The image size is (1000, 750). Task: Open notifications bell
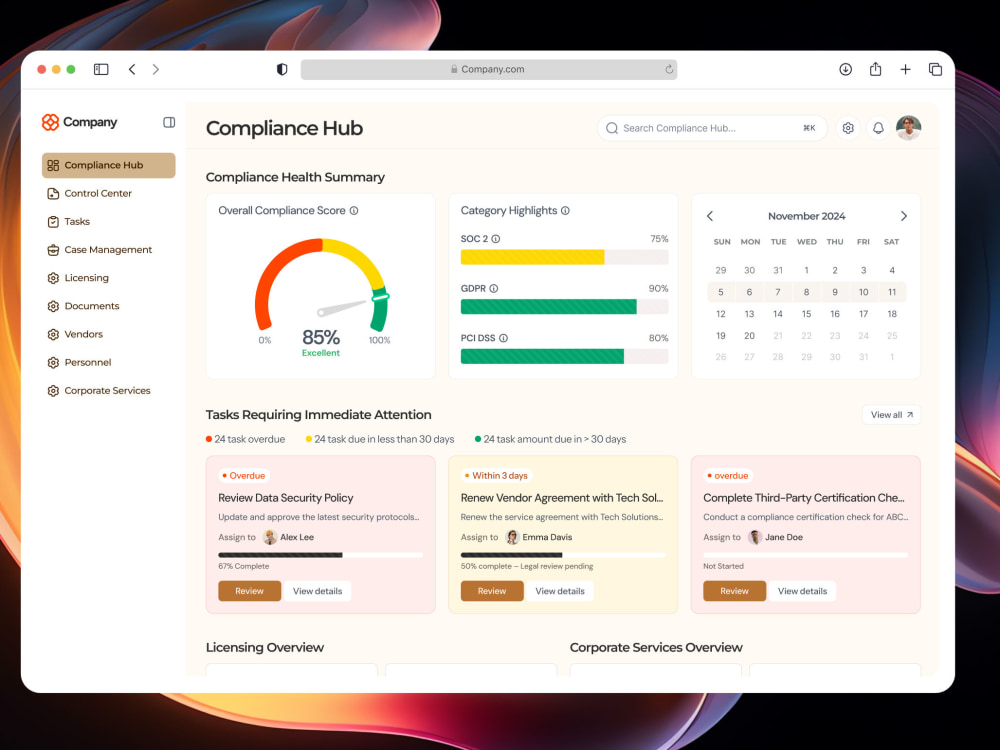click(878, 128)
